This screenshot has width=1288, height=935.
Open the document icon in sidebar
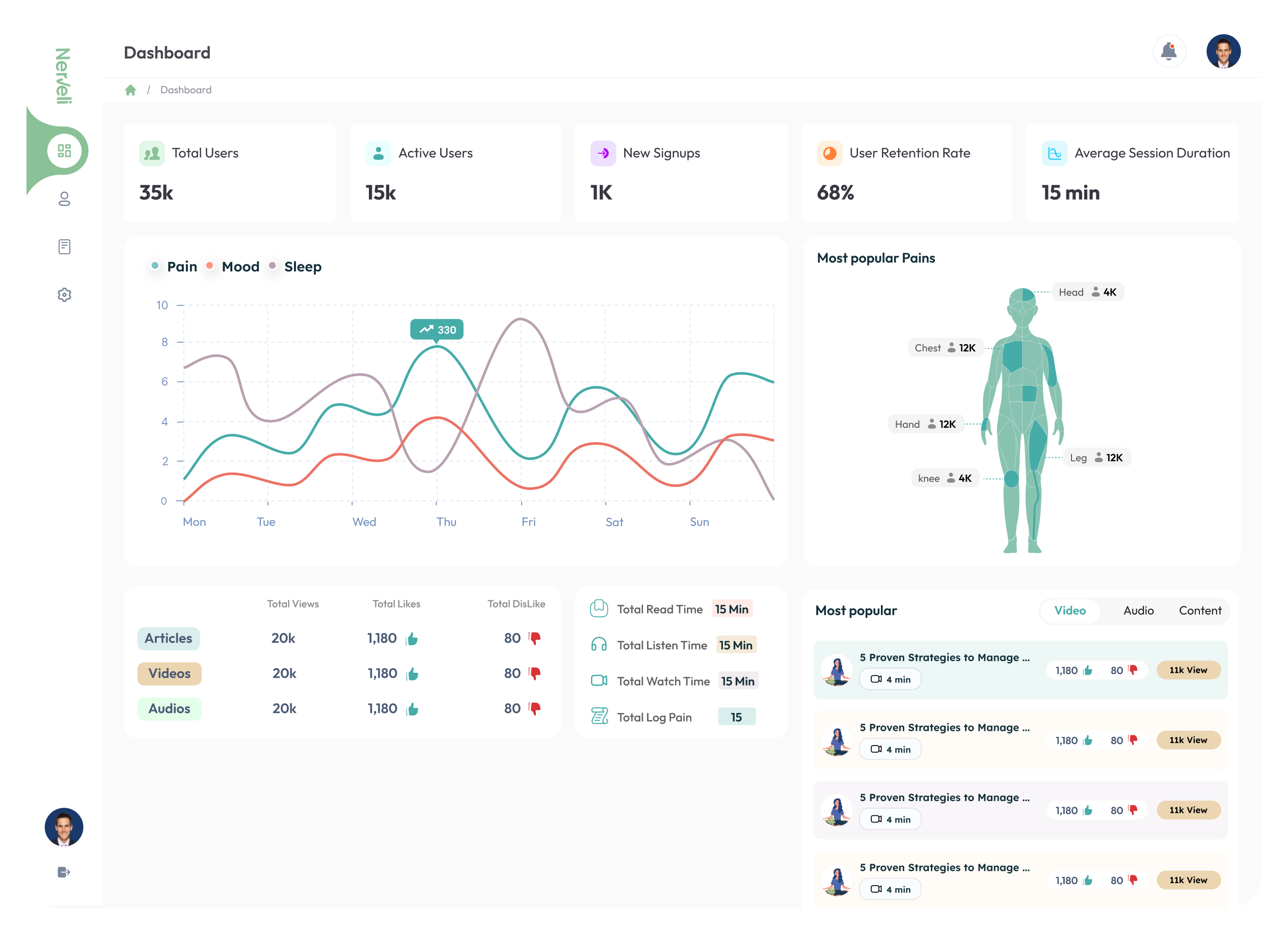[x=64, y=246]
